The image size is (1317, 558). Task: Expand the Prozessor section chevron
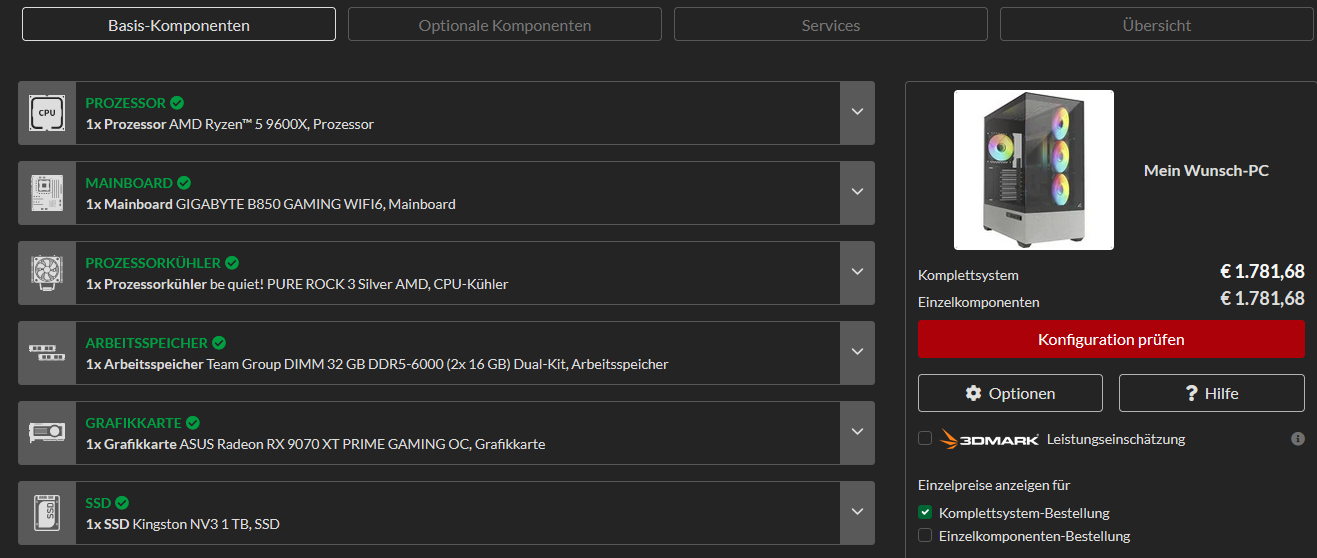[857, 112]
